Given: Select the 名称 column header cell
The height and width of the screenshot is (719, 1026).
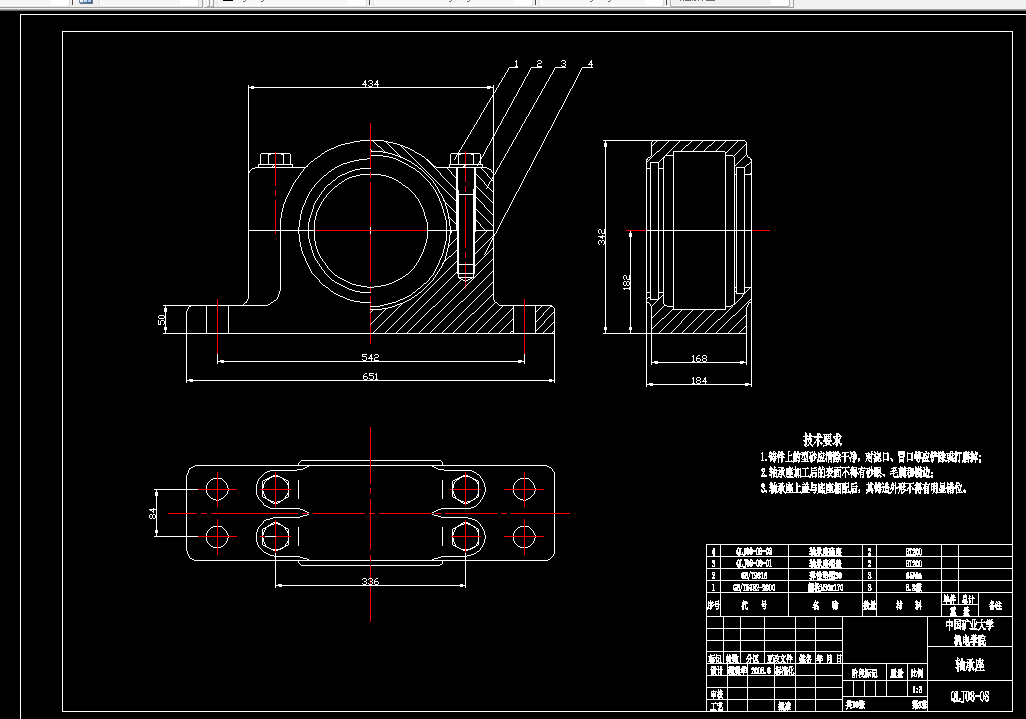Looking at the screenshot, I should (825, 605).
